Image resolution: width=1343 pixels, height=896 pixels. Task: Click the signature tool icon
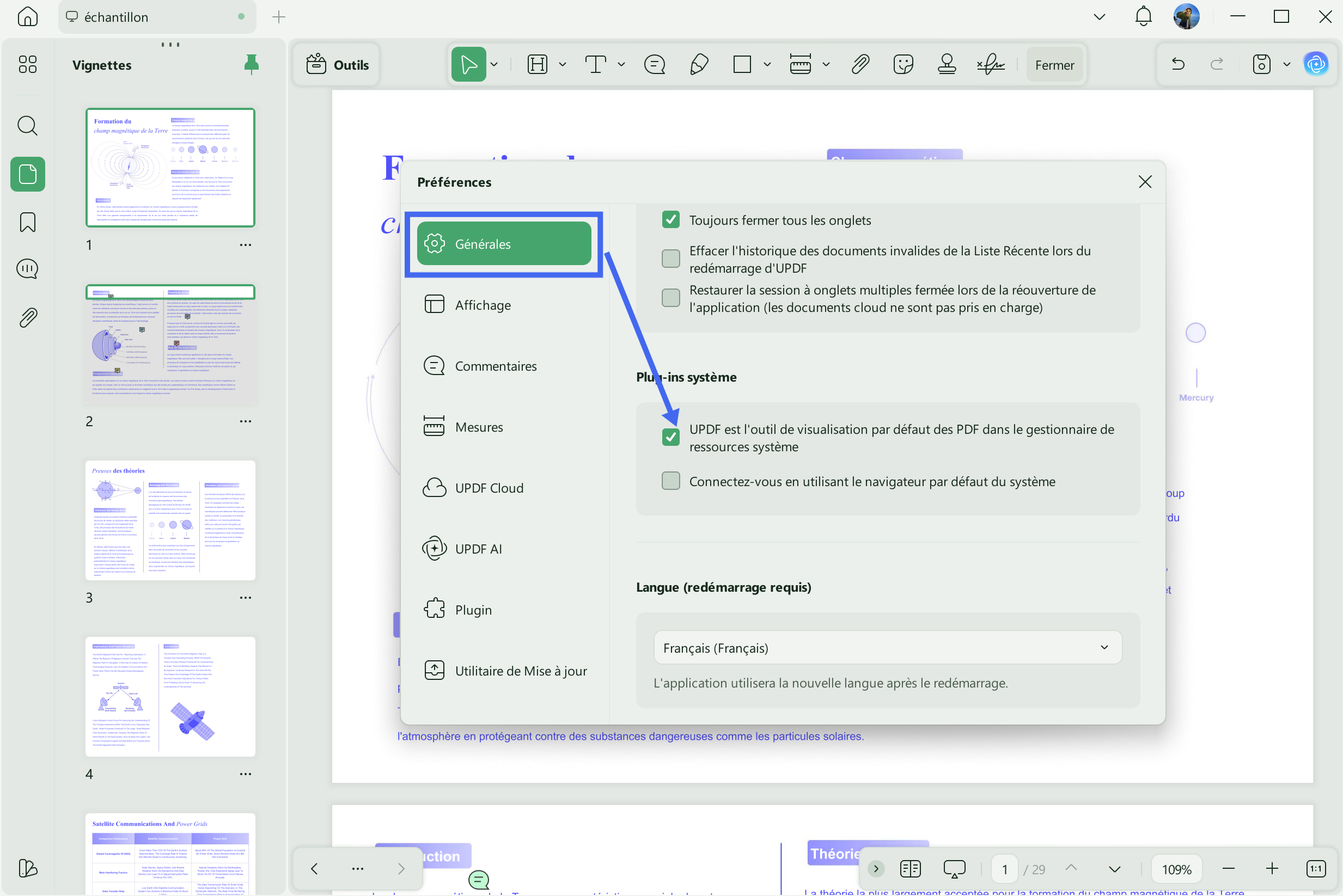coord(991,65)
